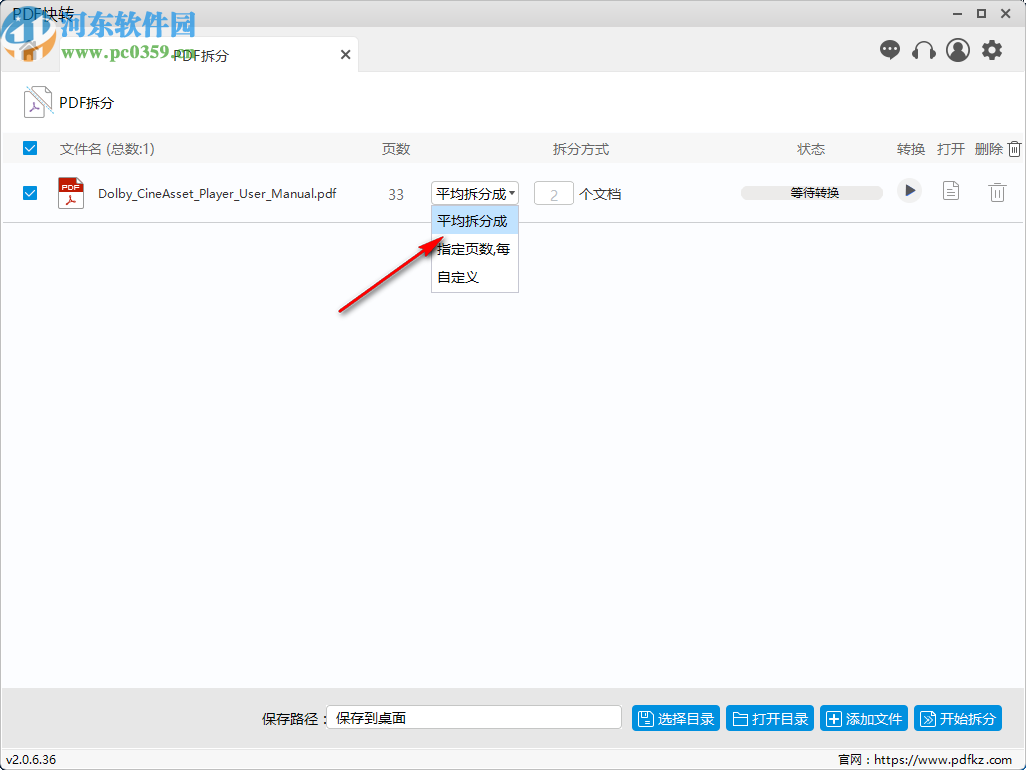Close the PDF拆分 tab

345,55
